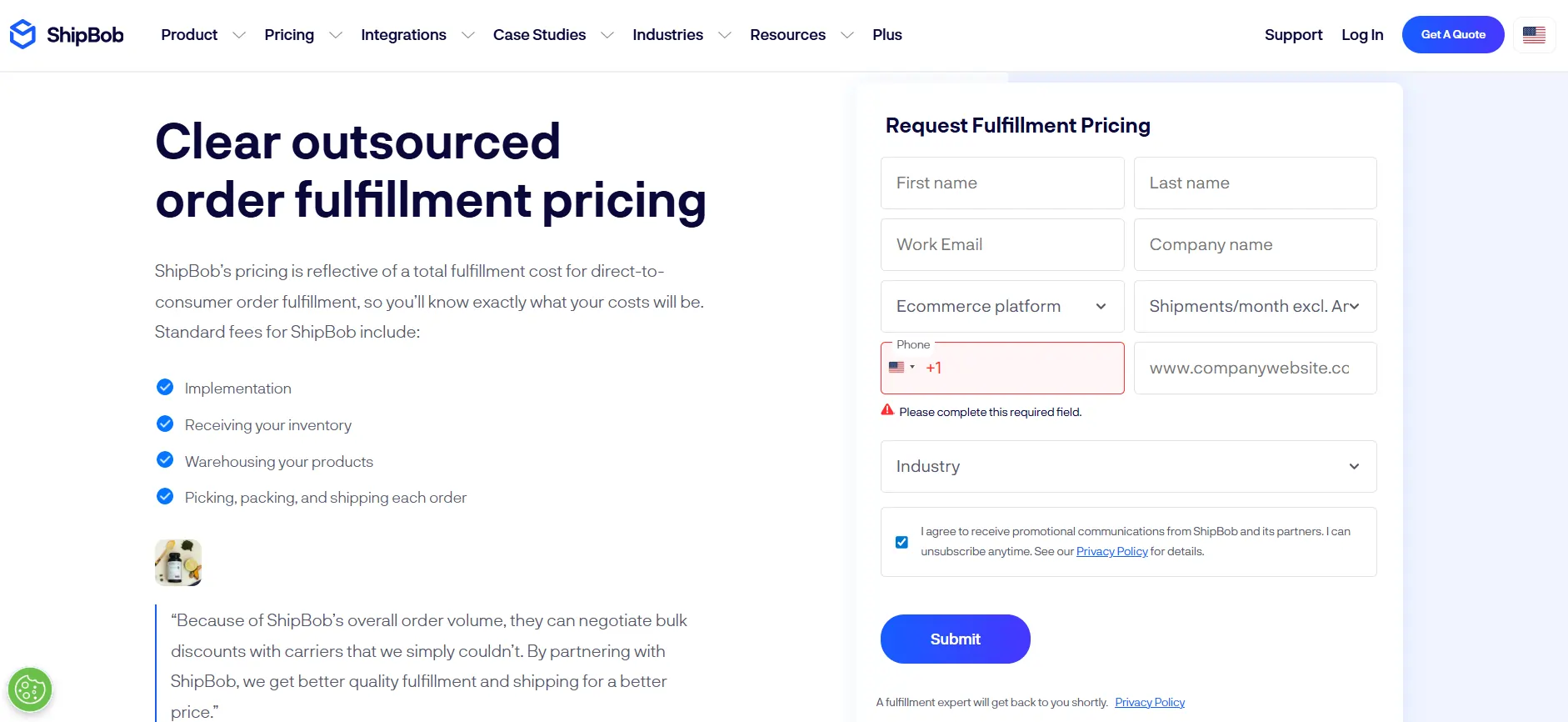Click the checkmark beside Picking, packing, and shipping

(x=164, y=496)
